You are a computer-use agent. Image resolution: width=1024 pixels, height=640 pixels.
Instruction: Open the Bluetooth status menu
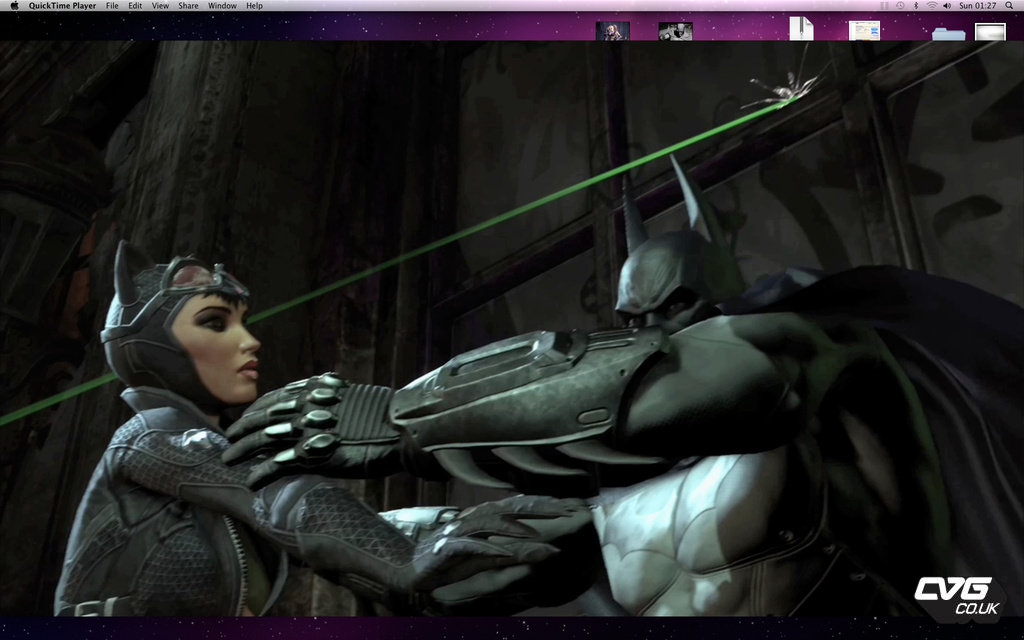point(916,6)
